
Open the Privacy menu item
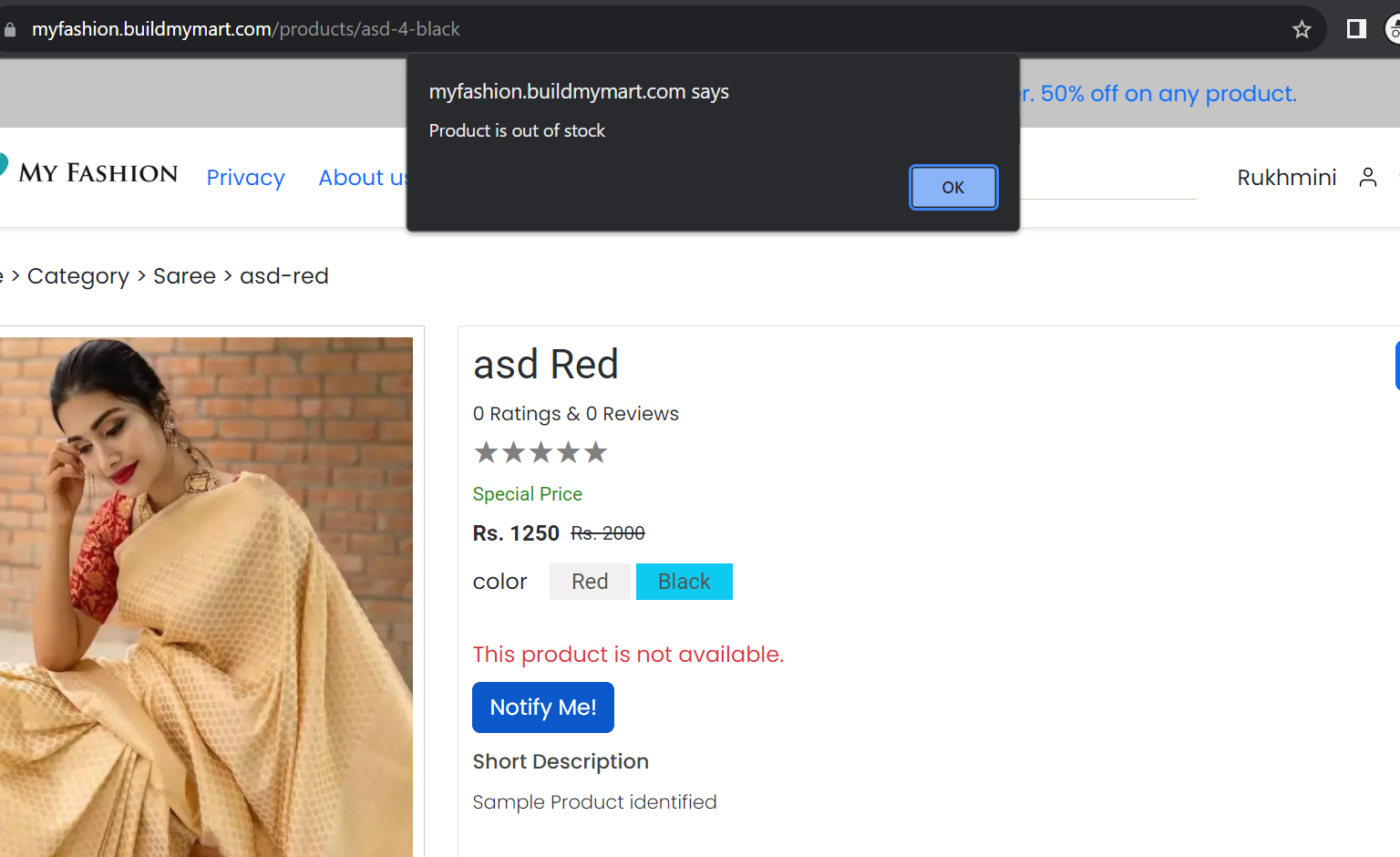[246, 178]
